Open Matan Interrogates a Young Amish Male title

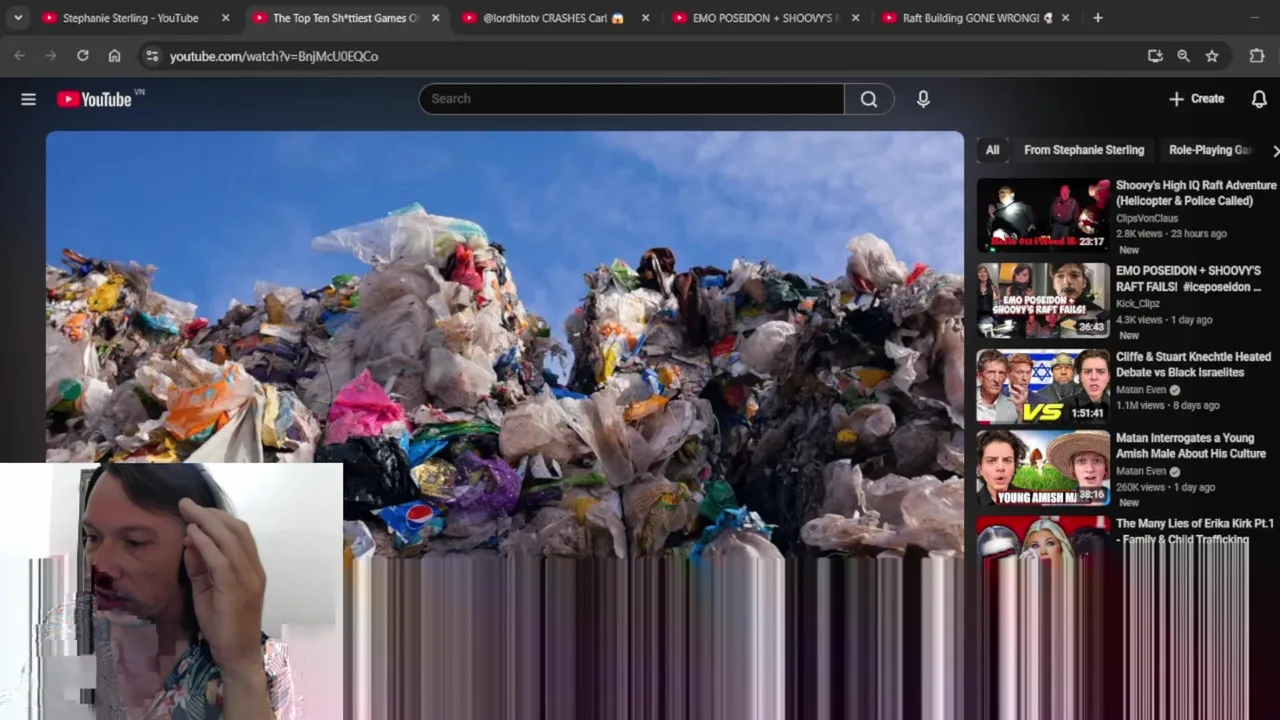pos(1191,446)
